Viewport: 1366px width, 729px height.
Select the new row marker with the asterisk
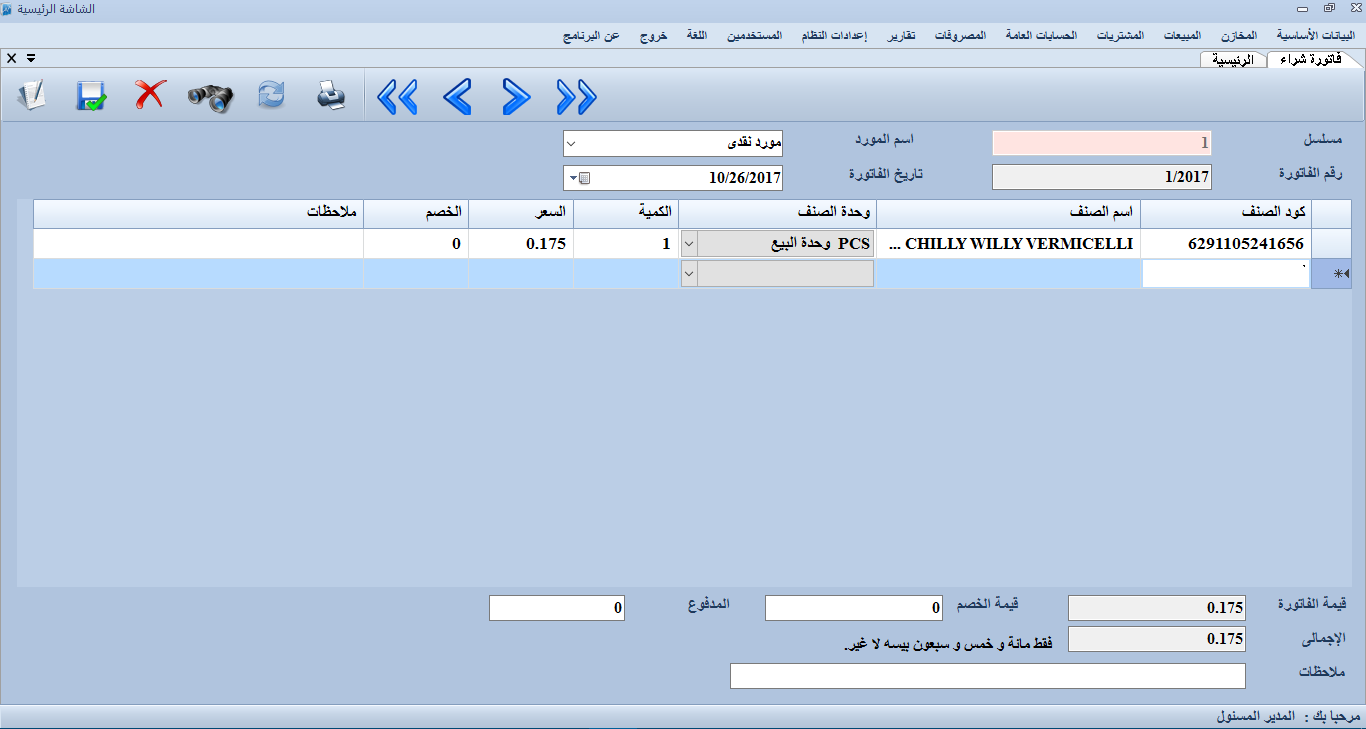(x=1331, y=274)
